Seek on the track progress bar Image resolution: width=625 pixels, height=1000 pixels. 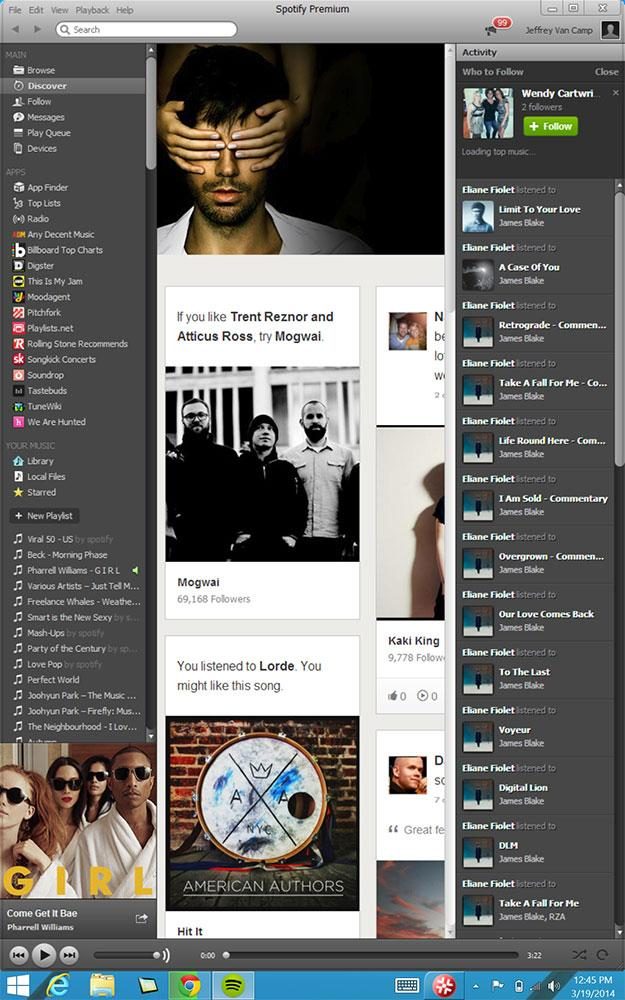(x=370, y=955)
